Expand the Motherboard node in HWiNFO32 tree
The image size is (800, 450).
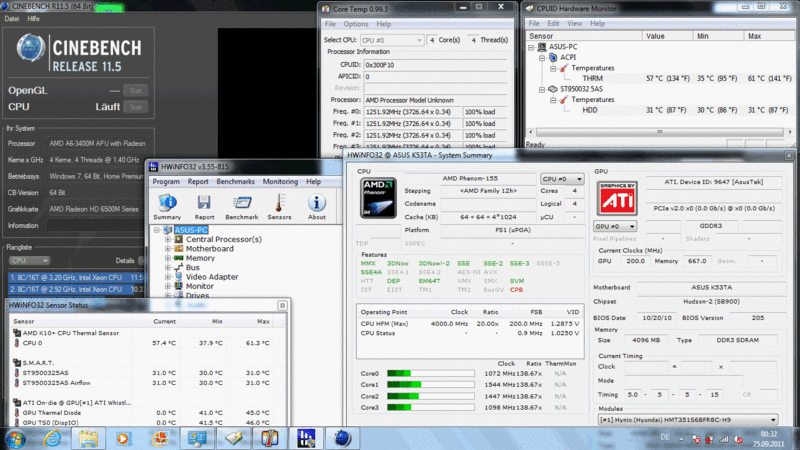(x=168, y=249)
